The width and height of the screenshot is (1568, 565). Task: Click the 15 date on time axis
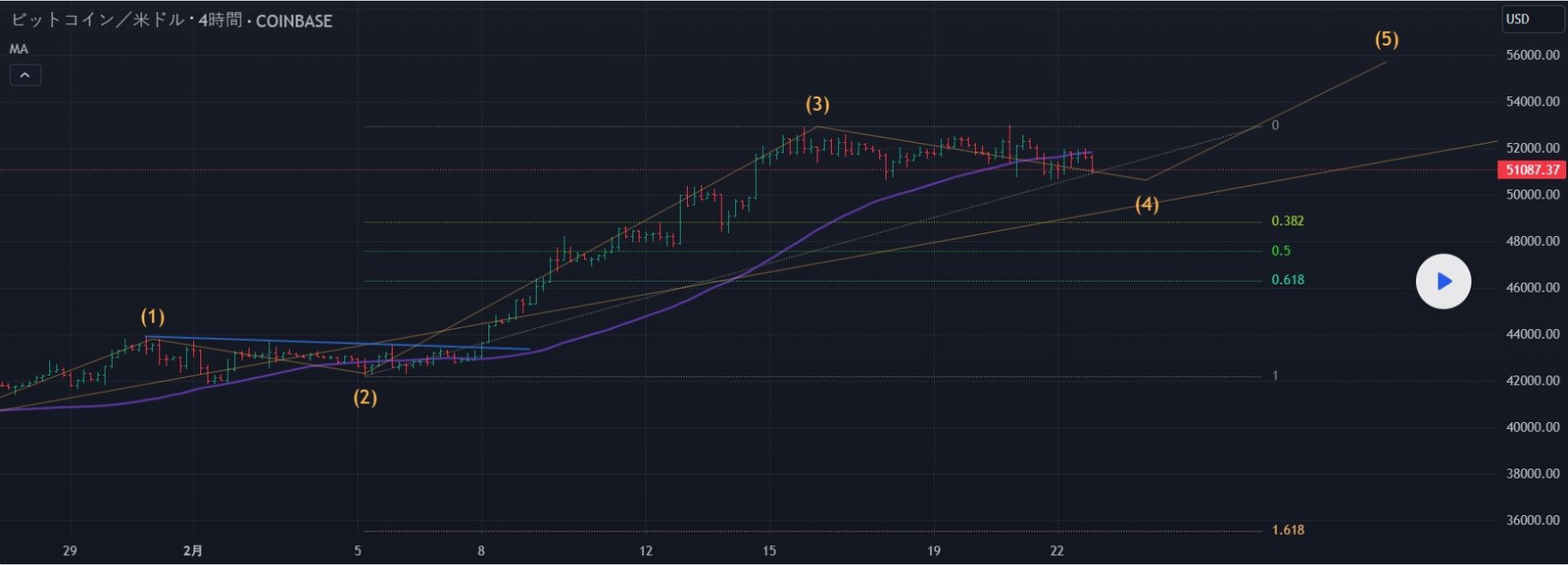[769, 551]
